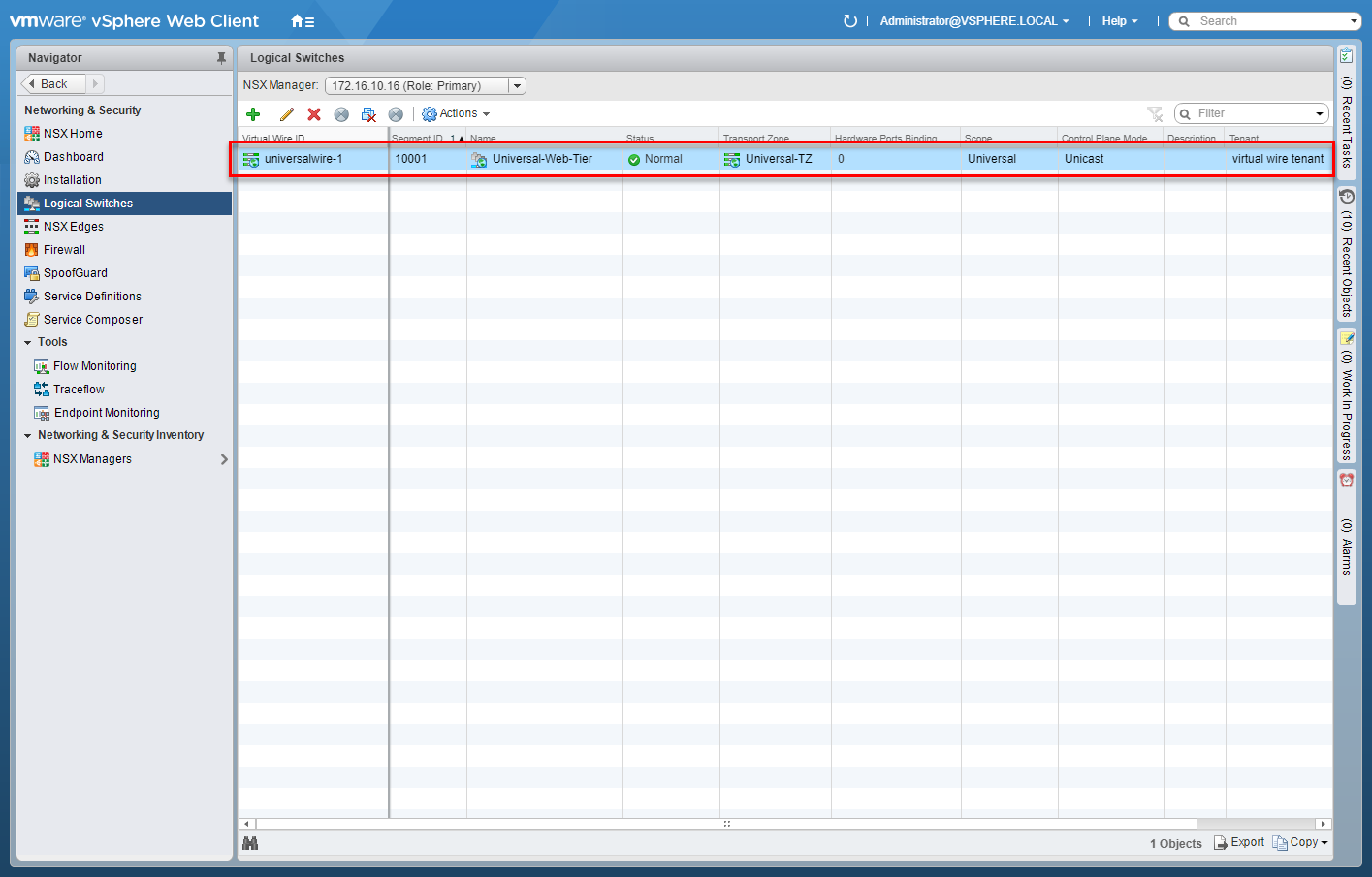This screenshot has width=1372, height=877.
Task: Click the binoculars find icon at bottom
Action: point(250,843)
